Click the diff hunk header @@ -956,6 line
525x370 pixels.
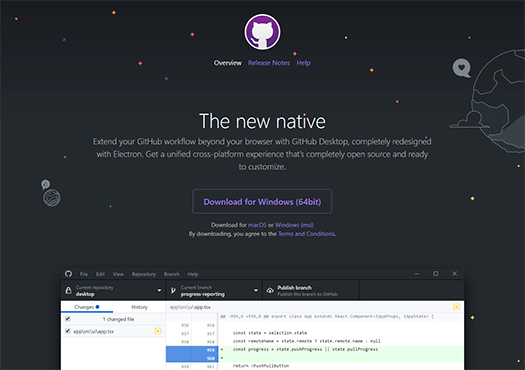(327, 316)
